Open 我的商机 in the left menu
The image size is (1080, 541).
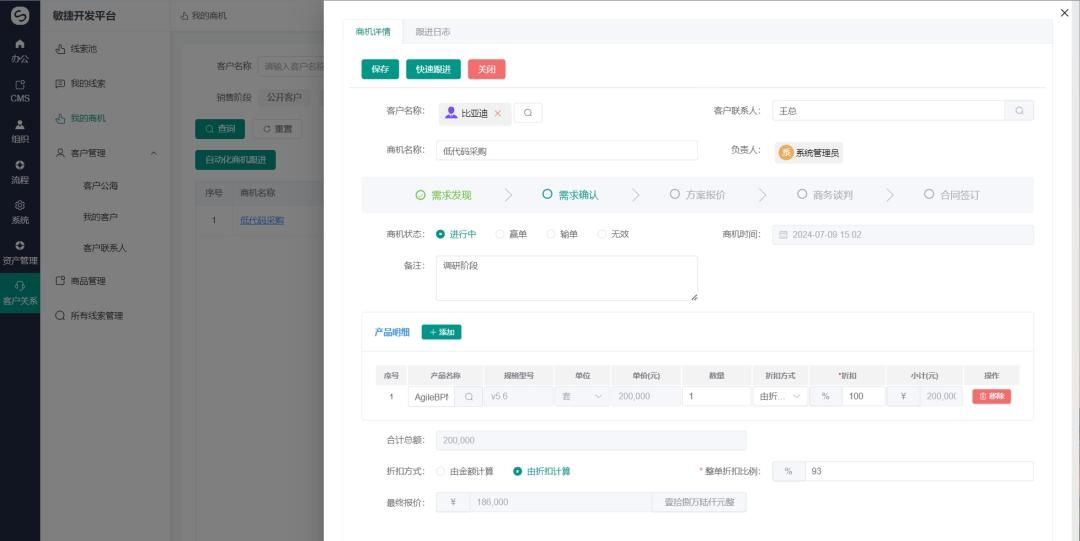point(87,119)
